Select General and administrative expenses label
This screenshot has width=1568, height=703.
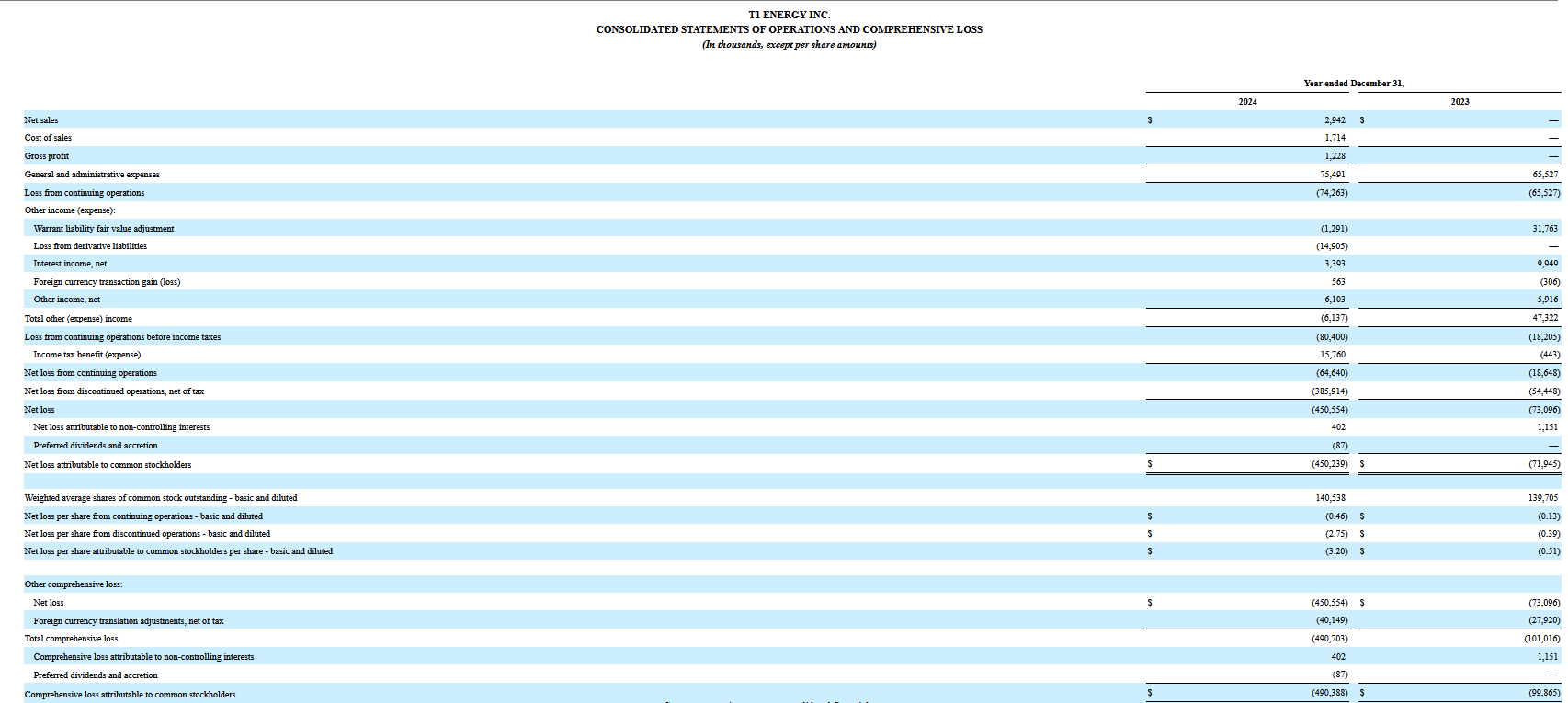92,175
